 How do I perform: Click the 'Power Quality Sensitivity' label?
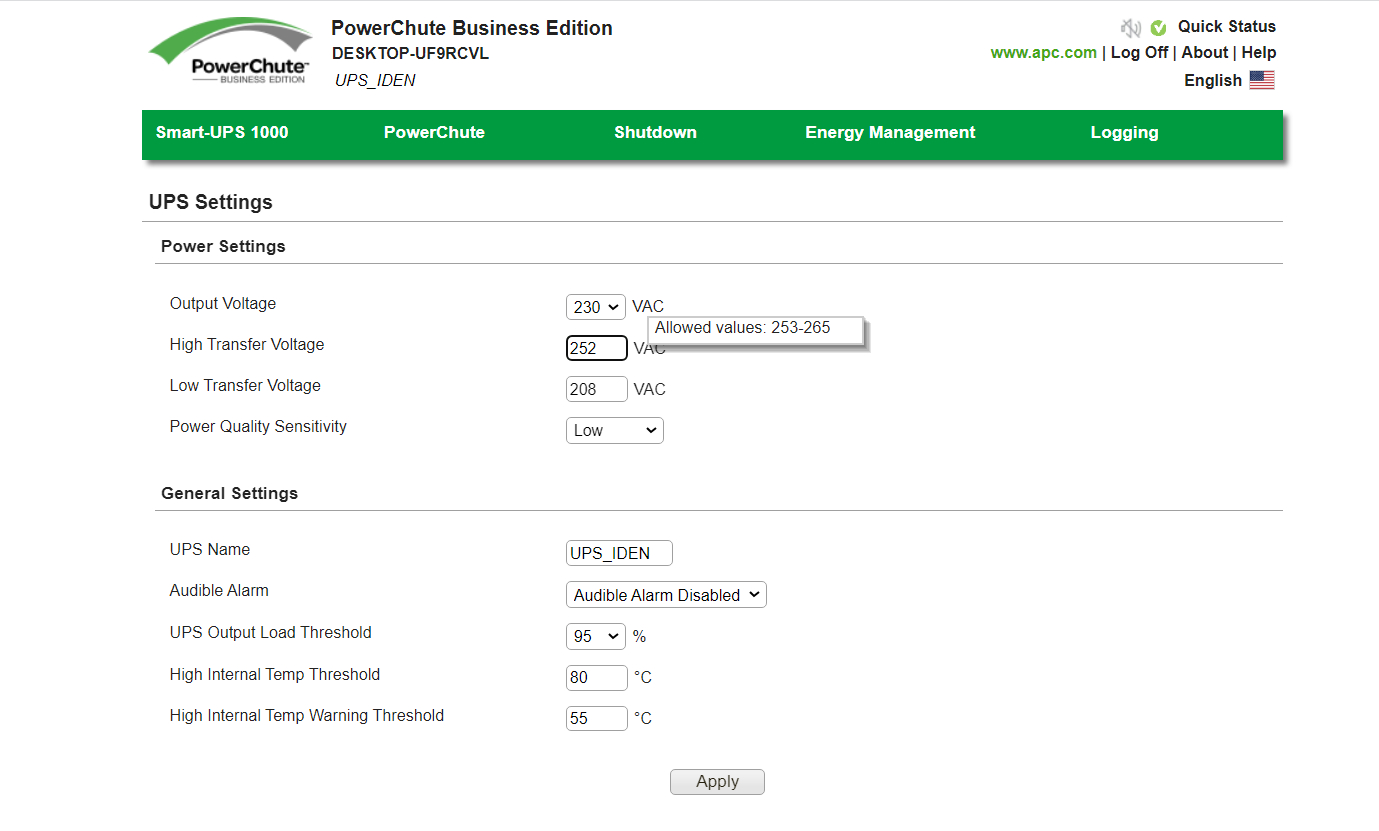[x=258, y=426]
